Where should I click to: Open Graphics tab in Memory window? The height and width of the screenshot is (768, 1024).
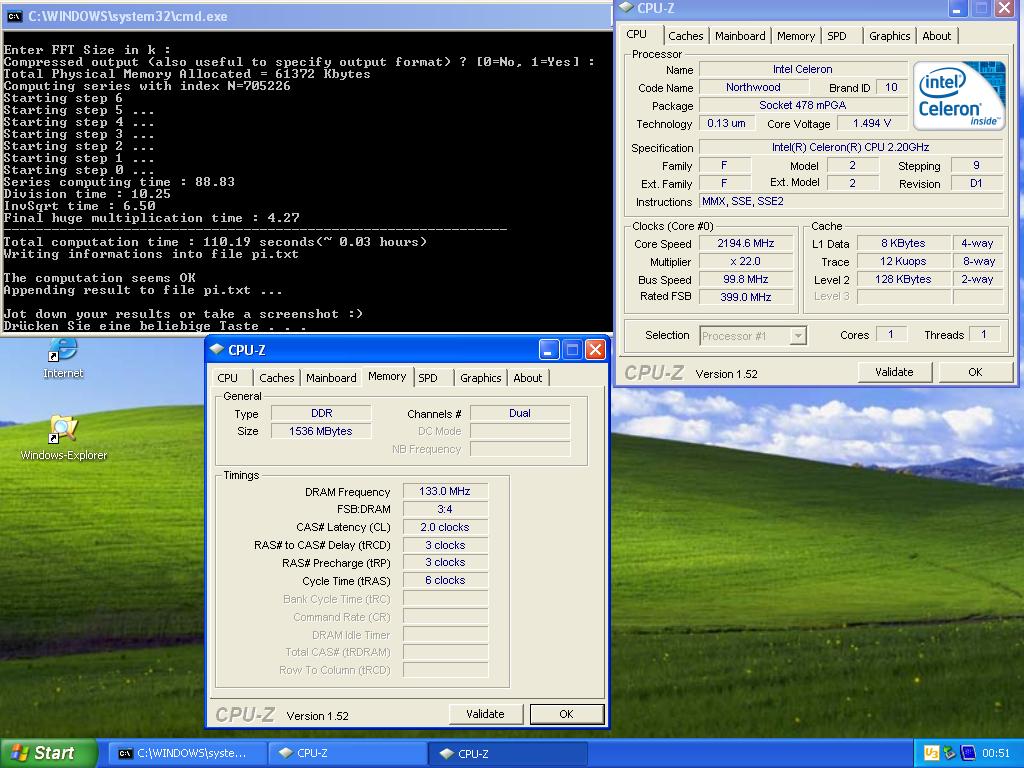pyautogui.click(x=481, y=377)
